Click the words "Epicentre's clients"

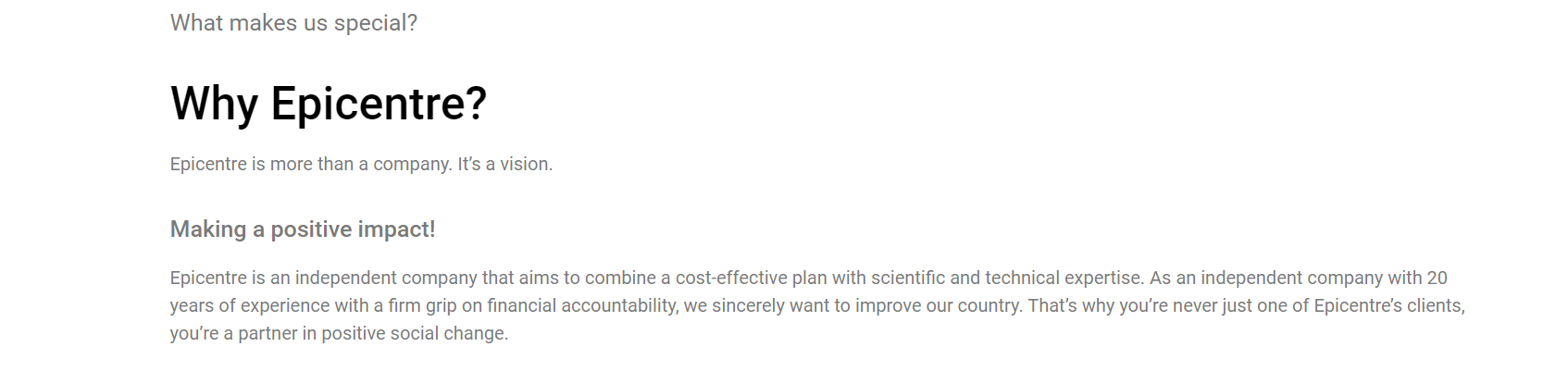1388,305
